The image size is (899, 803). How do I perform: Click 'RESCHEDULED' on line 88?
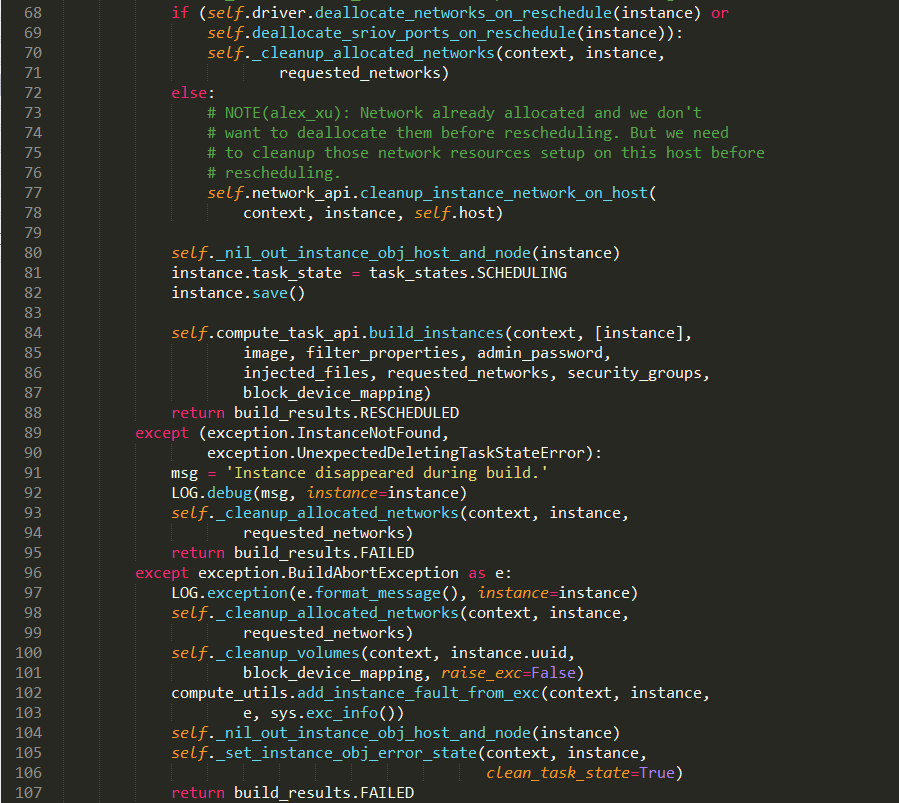coord(409,413)
